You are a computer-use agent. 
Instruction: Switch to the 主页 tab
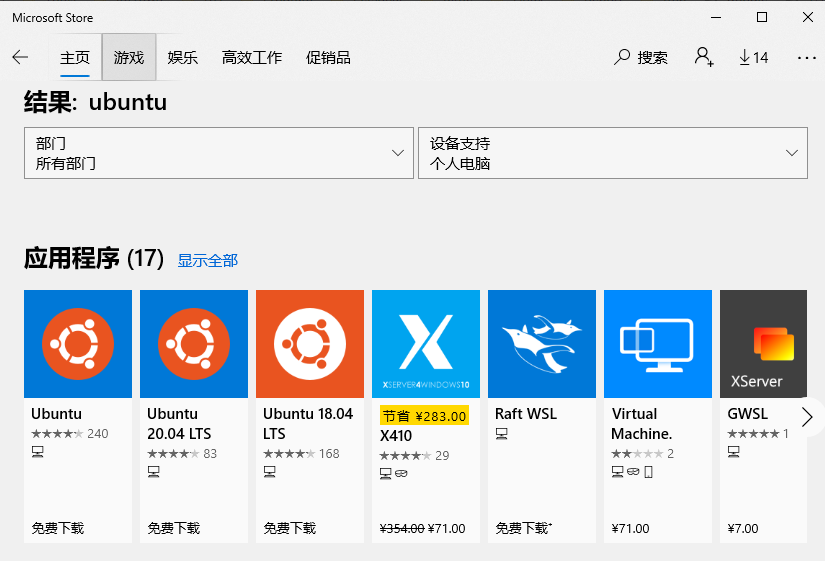pos(75,57)
